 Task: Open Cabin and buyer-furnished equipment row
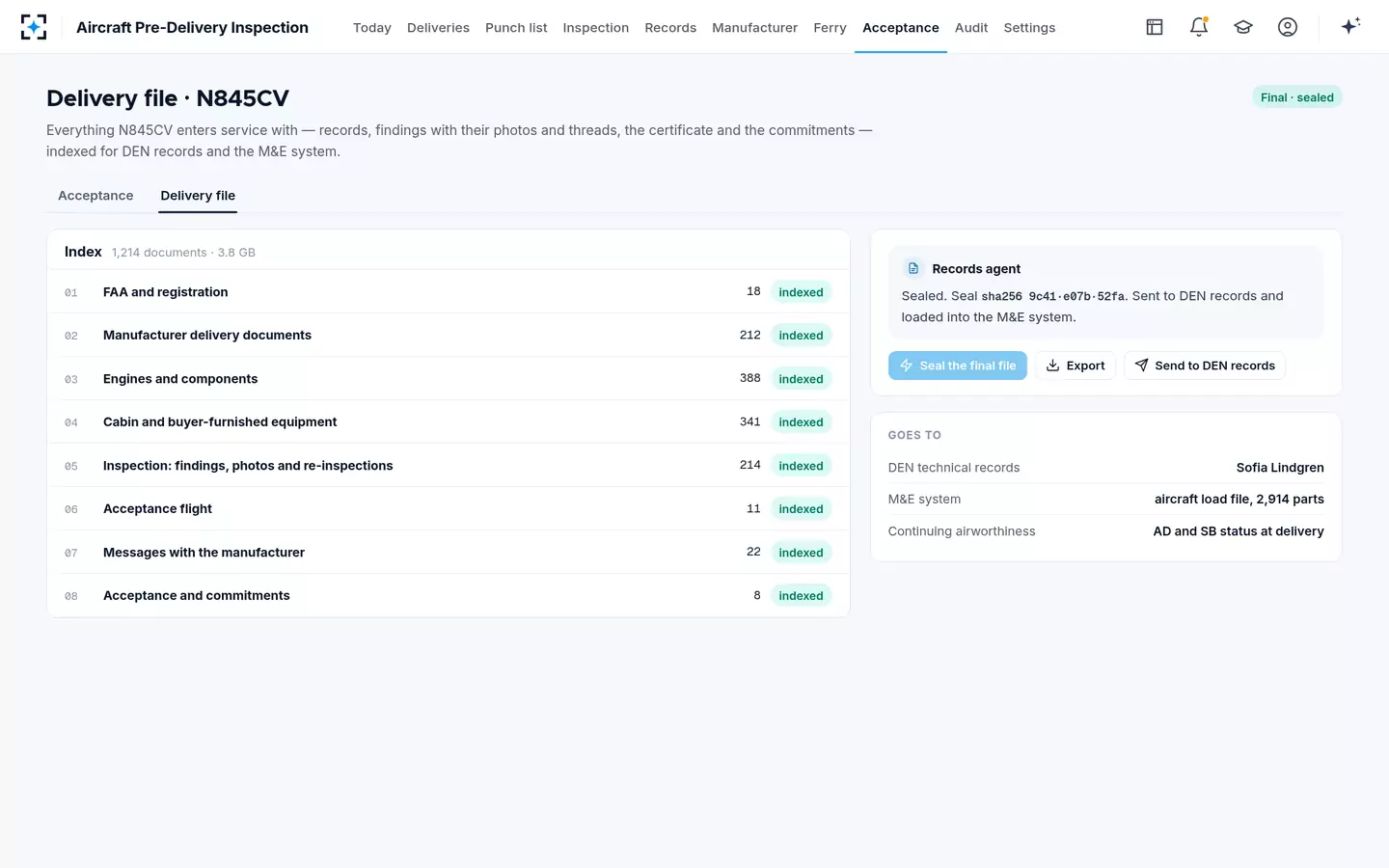point(449,422)
